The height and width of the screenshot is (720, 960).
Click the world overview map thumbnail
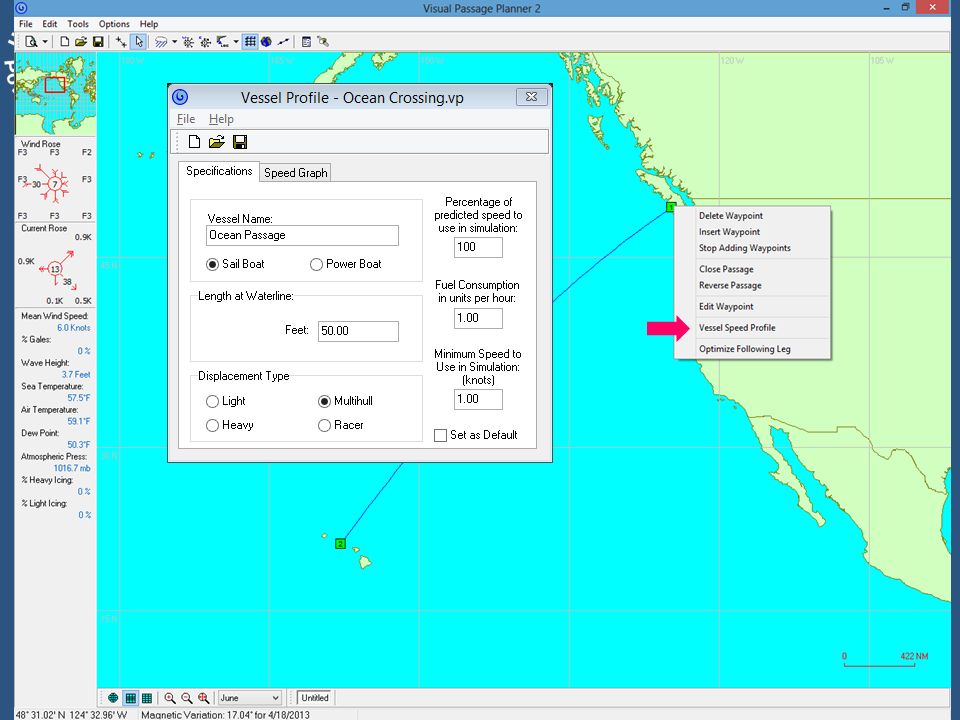[x=56, y=94]
